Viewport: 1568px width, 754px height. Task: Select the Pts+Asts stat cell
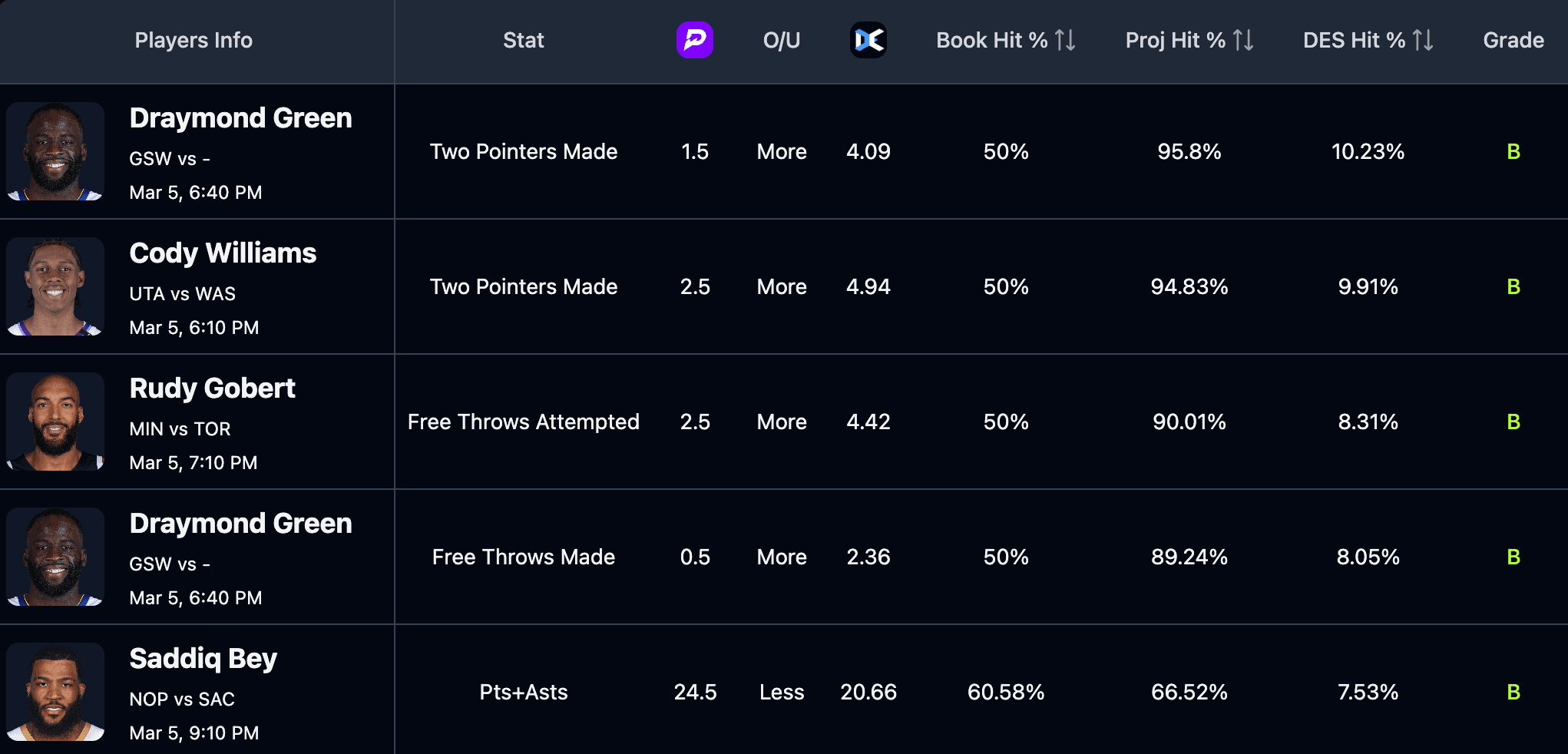click(524, 692)
